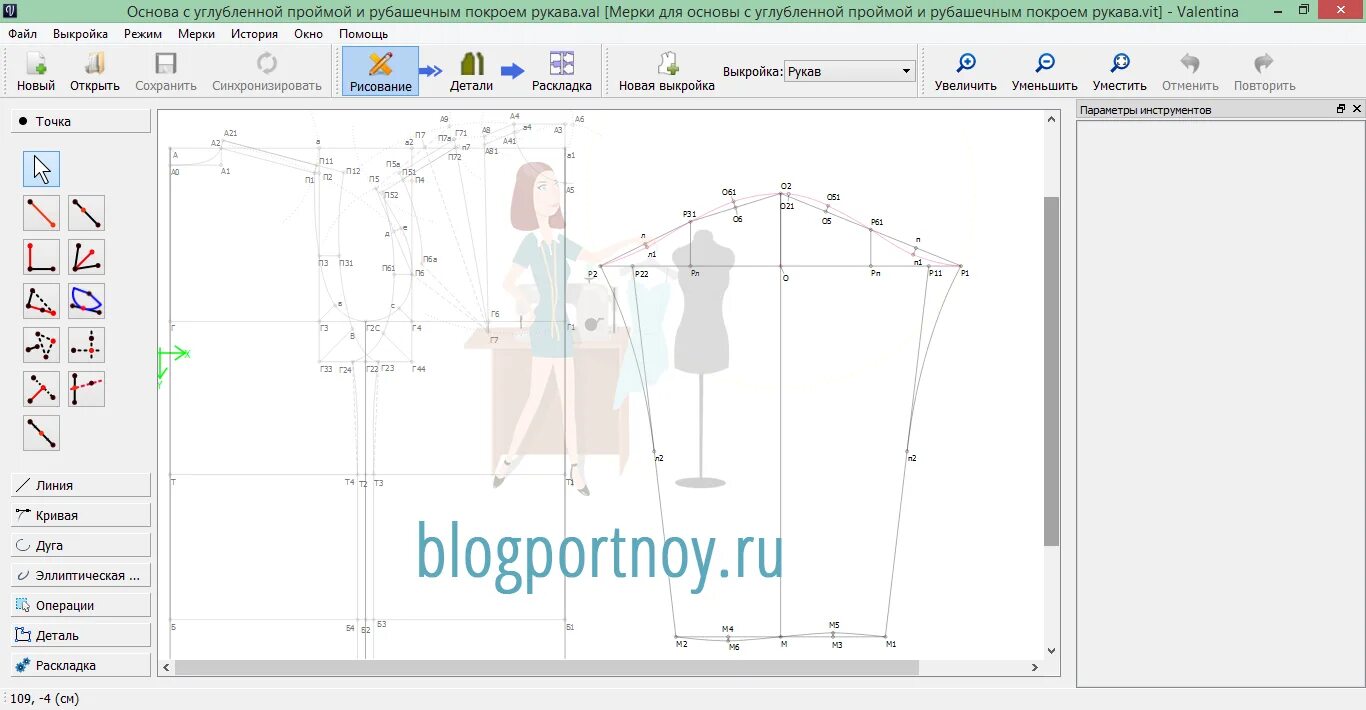
Task: Switch to Рисование drawing mode
Action: tap(380, 71)
